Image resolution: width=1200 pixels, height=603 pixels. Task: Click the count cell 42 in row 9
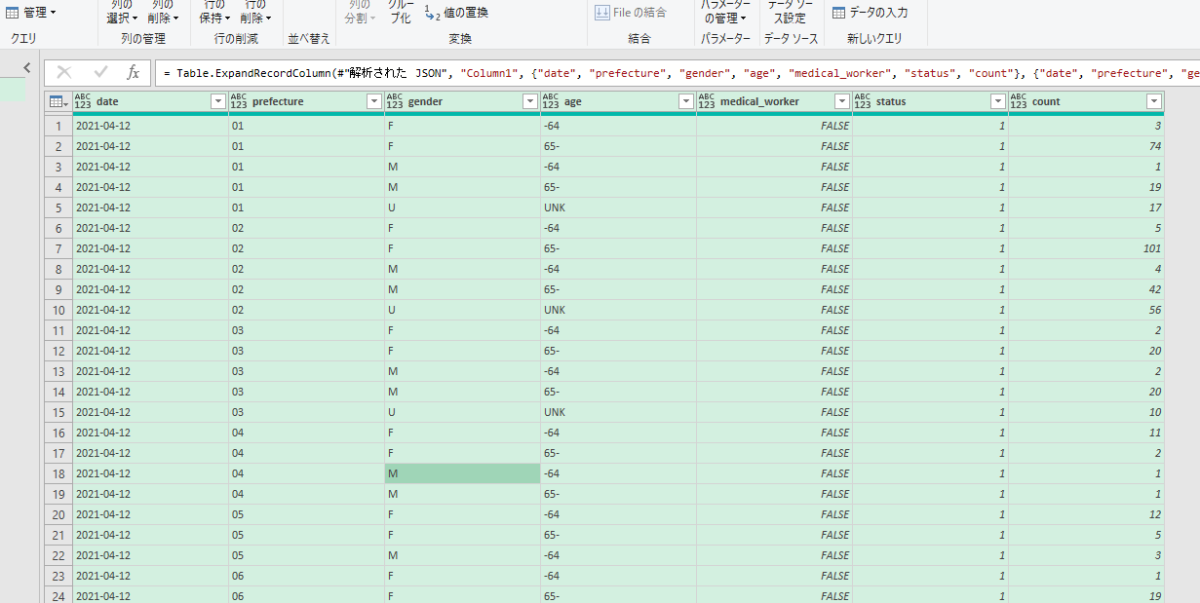point(1086,289)
